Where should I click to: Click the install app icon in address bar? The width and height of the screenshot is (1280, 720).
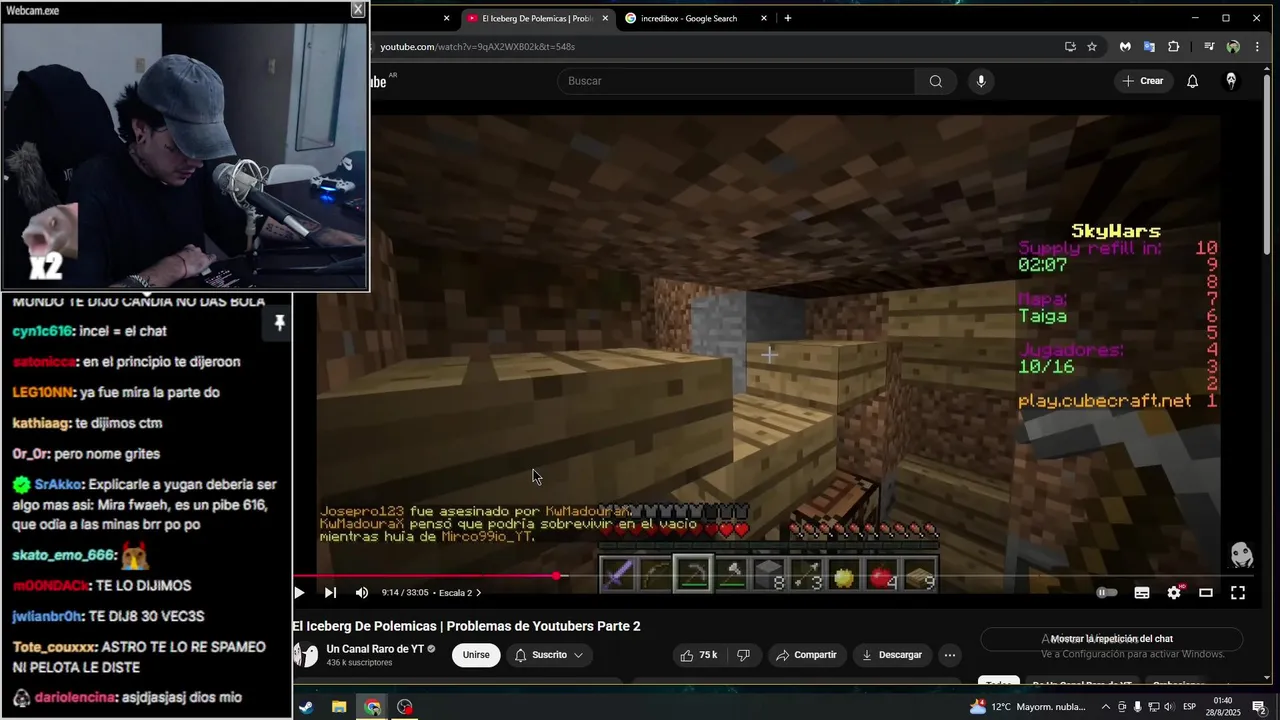click(x=1070, y=47)
